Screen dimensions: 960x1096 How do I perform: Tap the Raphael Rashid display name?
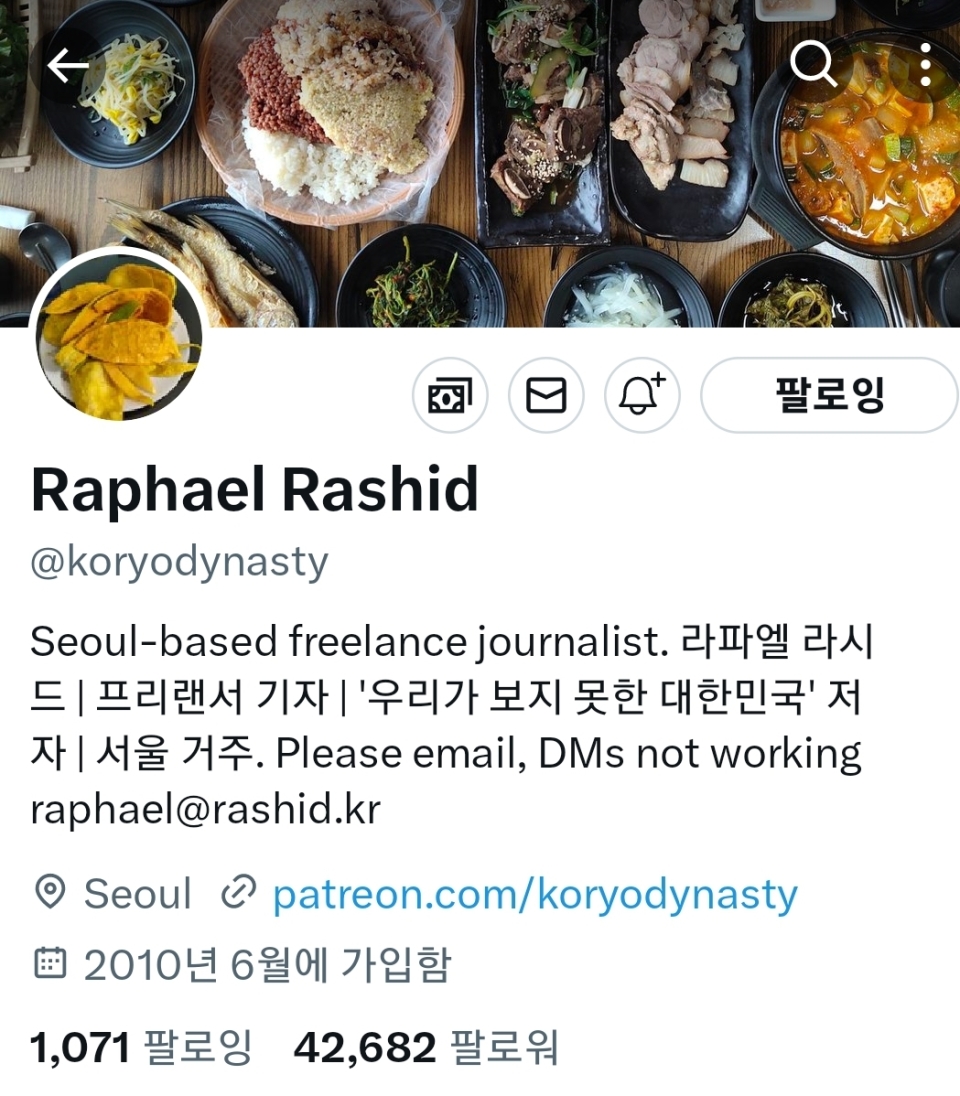[255, 491]
